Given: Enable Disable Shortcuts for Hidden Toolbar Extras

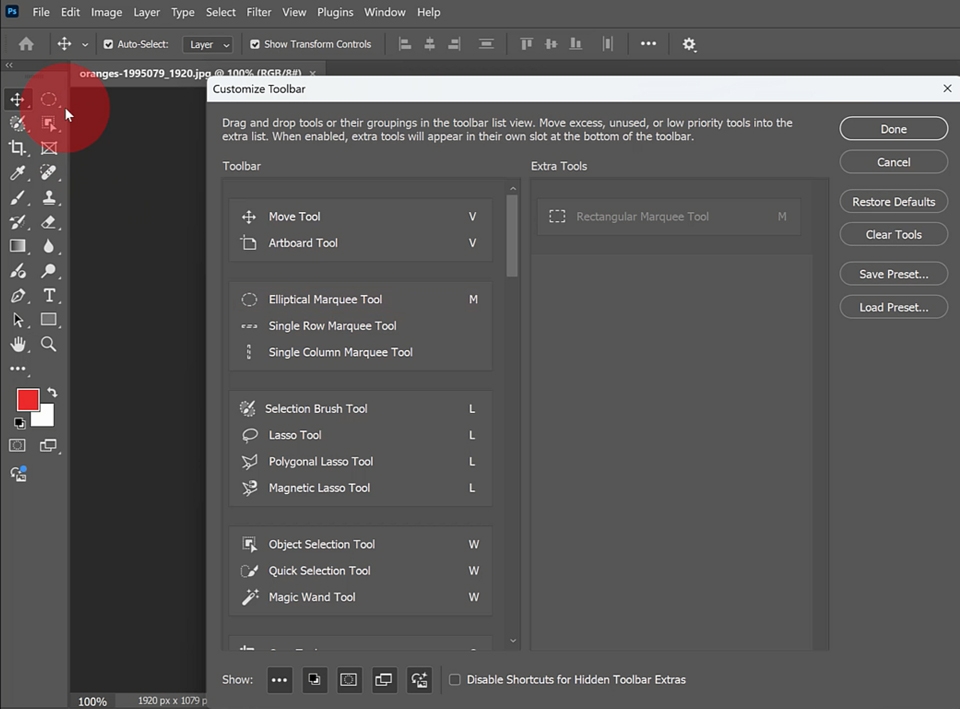Looking at the screenshot, I should (455, 680).
